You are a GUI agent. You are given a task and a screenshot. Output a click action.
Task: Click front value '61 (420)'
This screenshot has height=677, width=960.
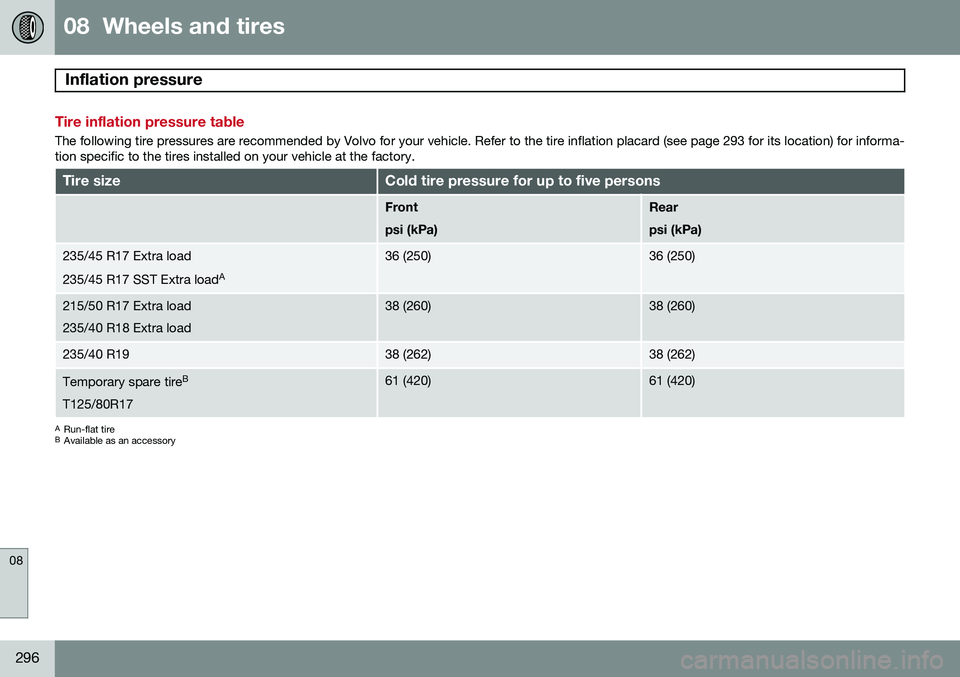tap(408, 381)
